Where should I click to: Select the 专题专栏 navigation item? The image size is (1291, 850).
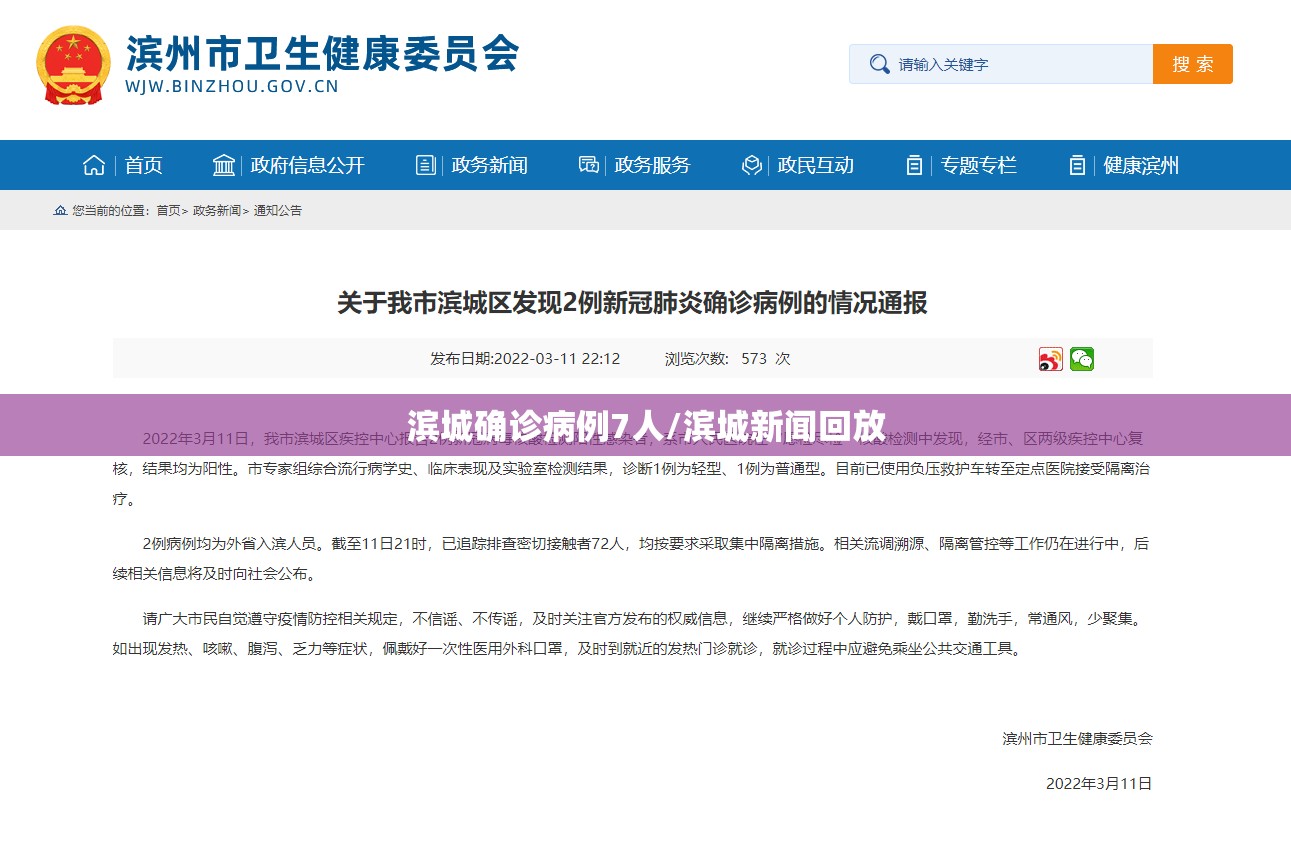click(x=960, y=165)
